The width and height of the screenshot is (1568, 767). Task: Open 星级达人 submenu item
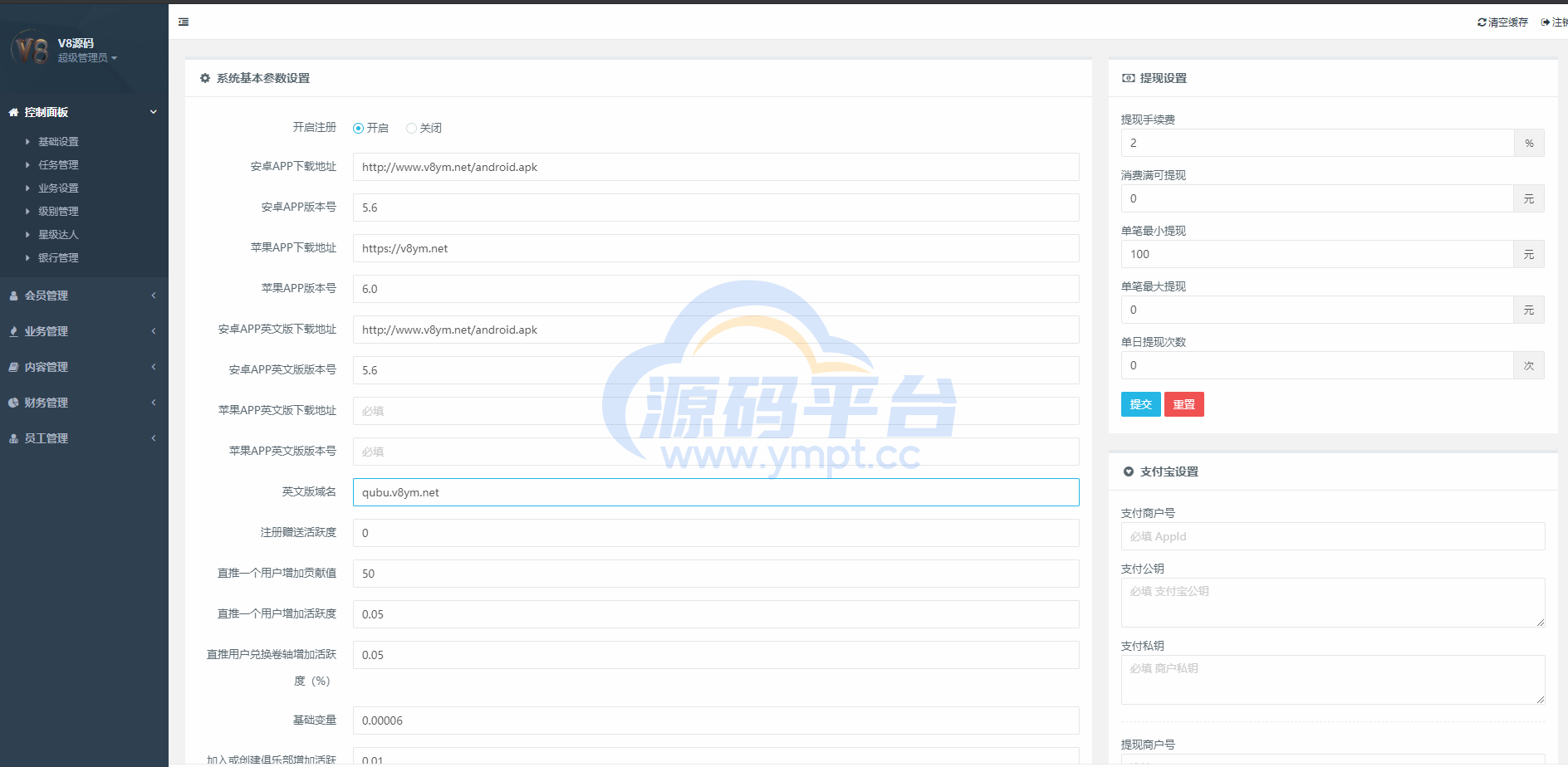[x=58, y=235]
